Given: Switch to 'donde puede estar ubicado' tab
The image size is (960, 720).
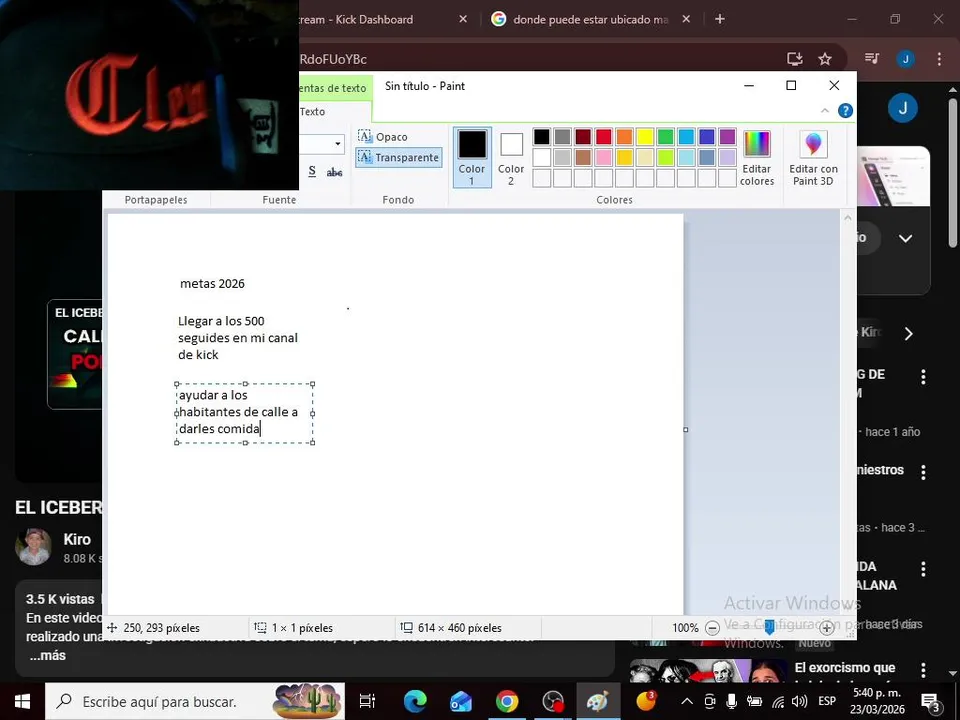Looking at the screenshot, I should coord(590,20).
